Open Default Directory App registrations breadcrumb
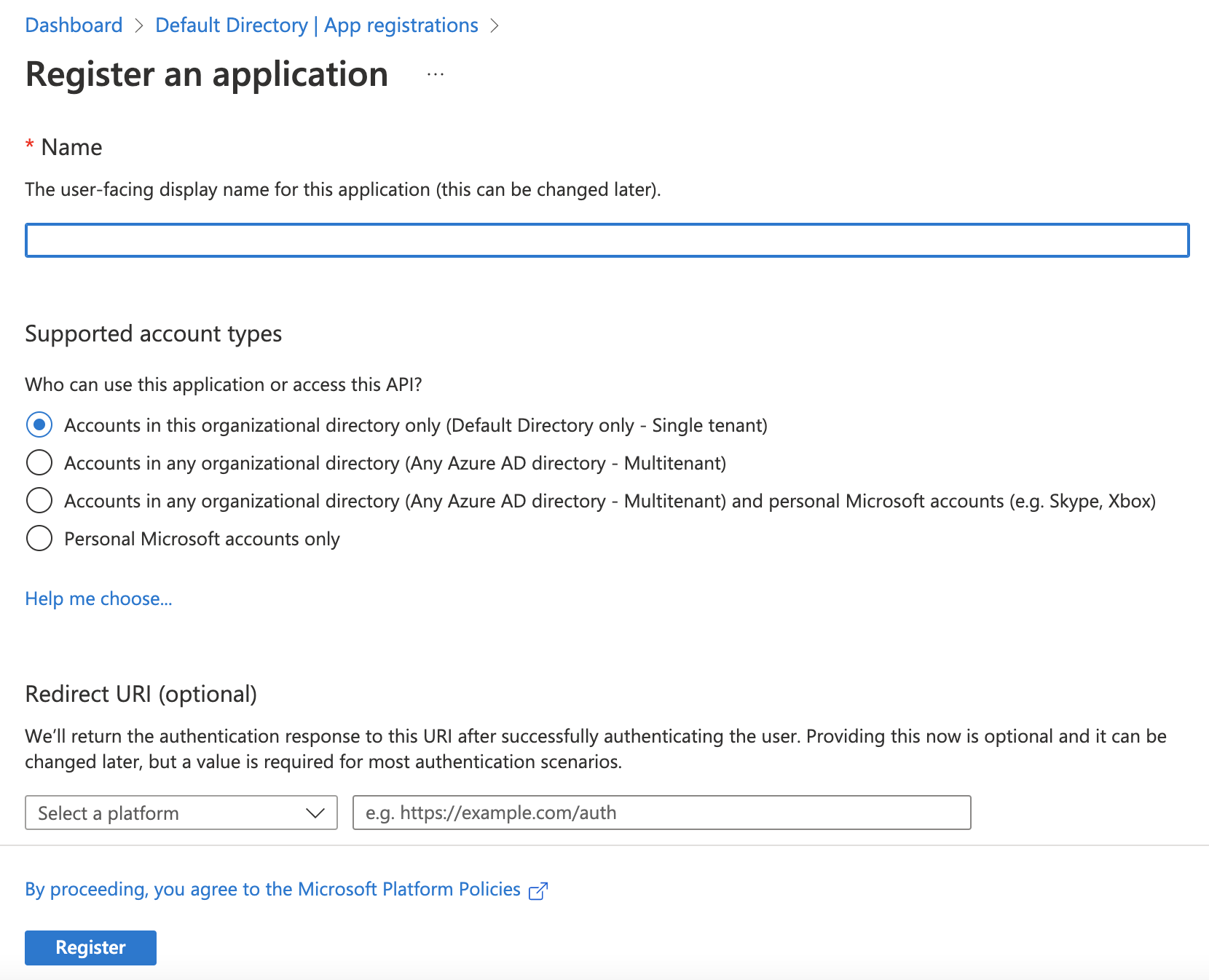Image resolution: width=1209 pixels, height=980 pixels. point(317,25)
